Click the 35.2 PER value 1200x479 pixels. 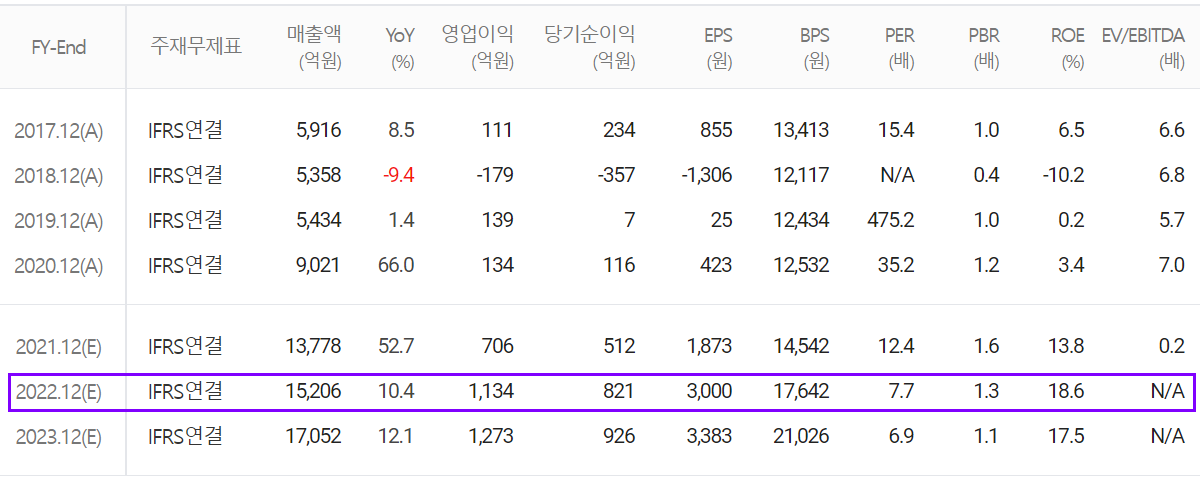pyautogui.click(x=897, y=265)
